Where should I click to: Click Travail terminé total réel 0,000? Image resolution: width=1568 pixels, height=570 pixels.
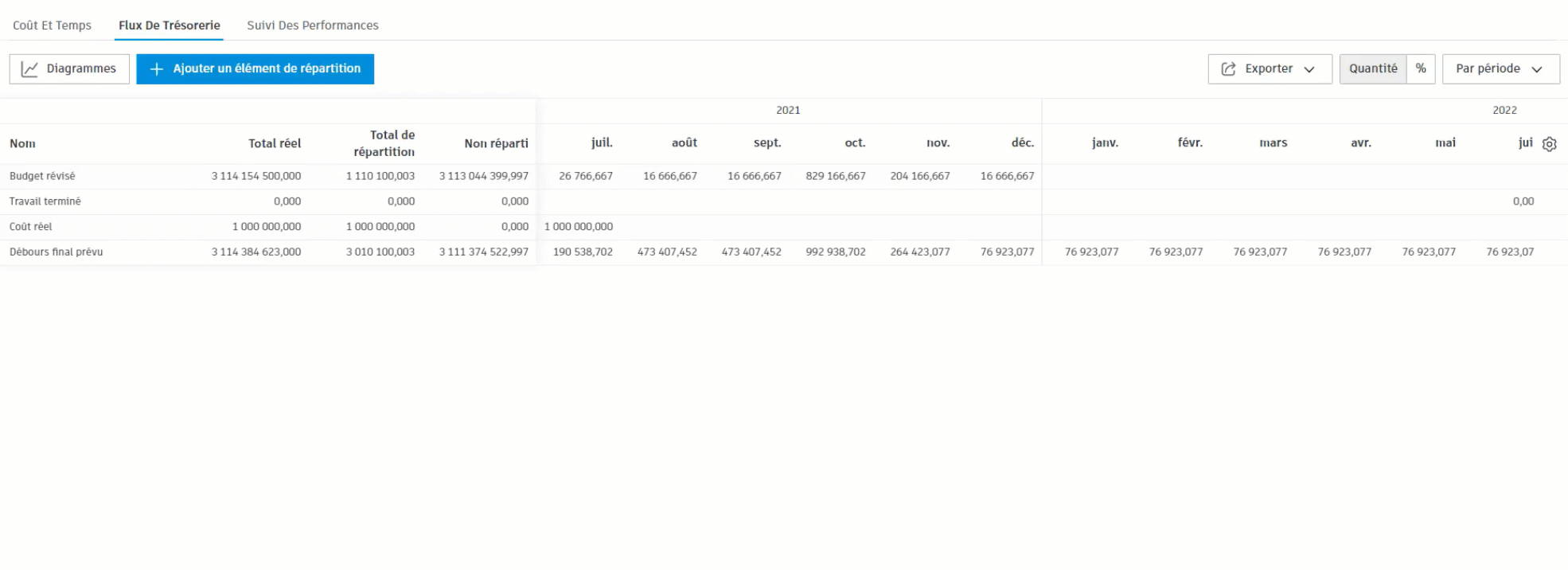(x=287, y=201)
